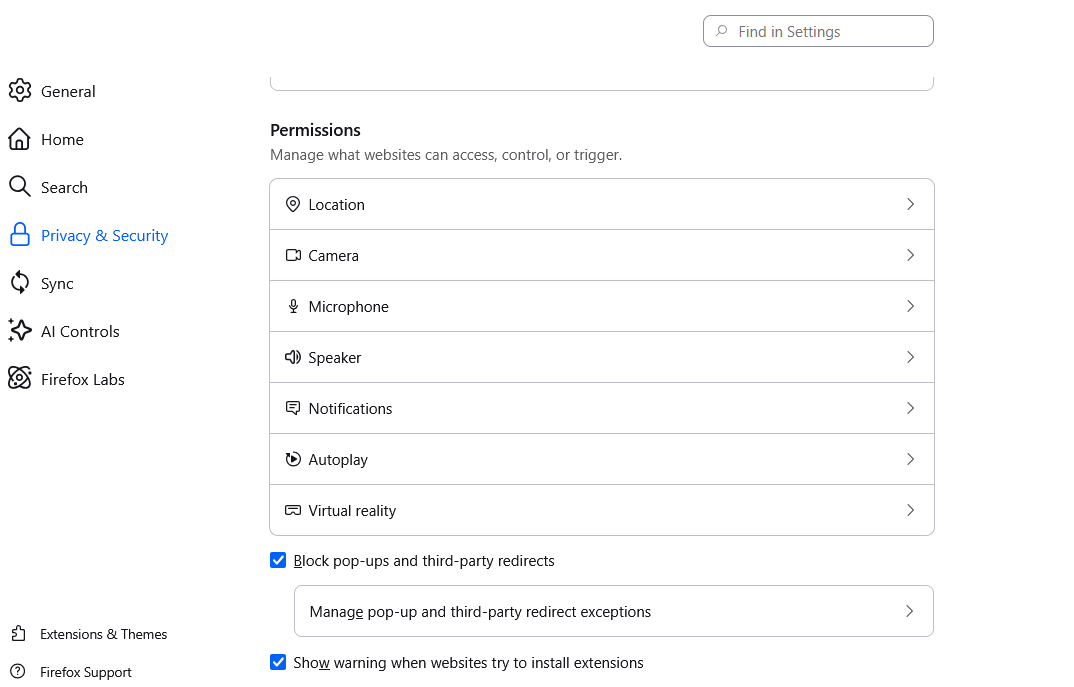Expand Microphone permission chevron

(910, 306)
